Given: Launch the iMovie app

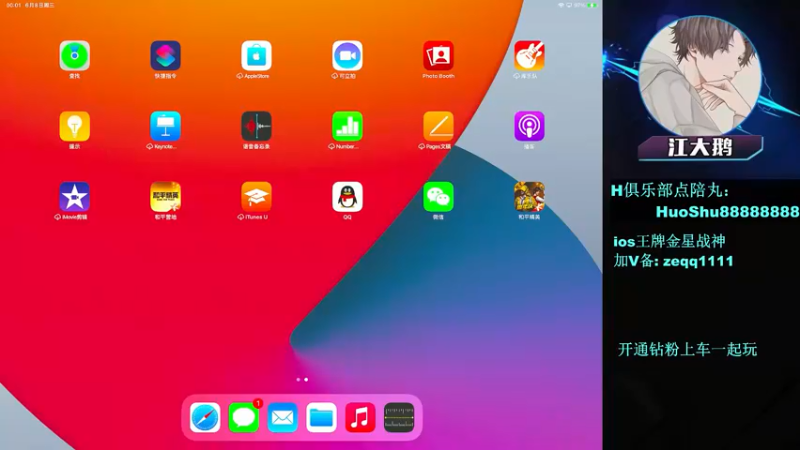Looking at the screenshot, I should pyautogui.click(x=74, y=196).
